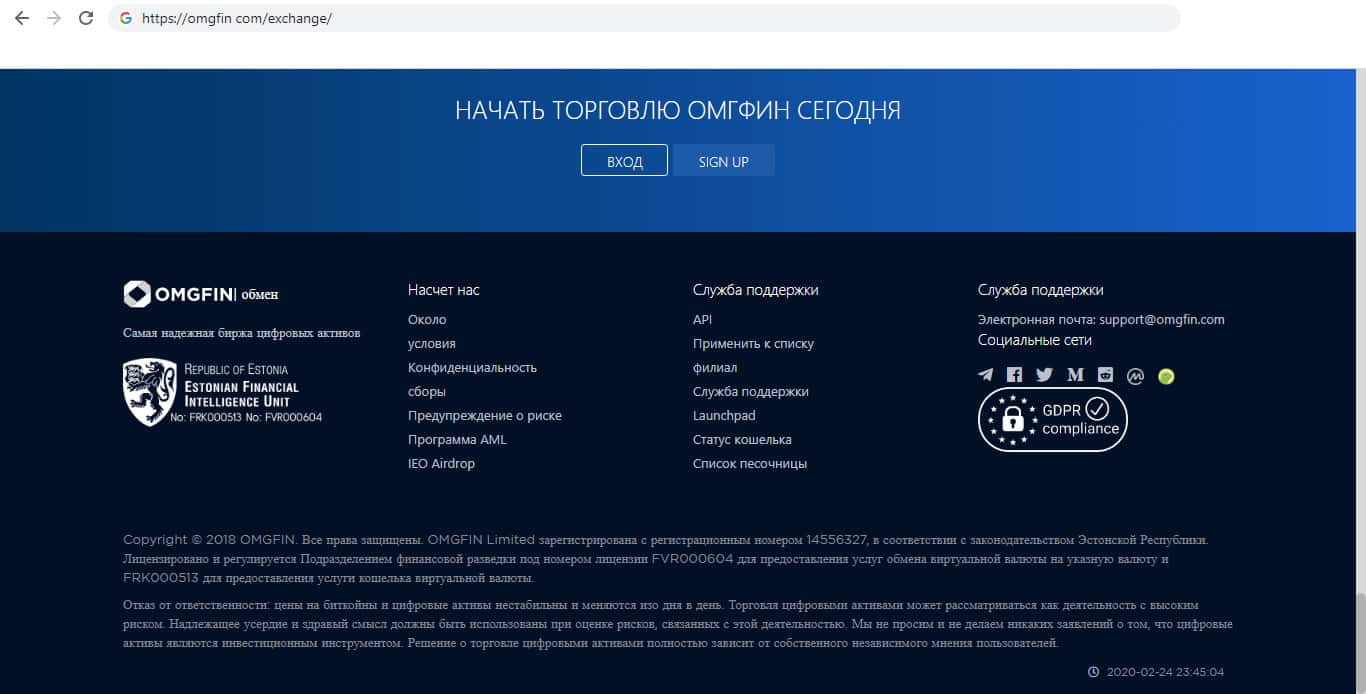
Task: Open the филиал link
Action: (x=715, y=368)
